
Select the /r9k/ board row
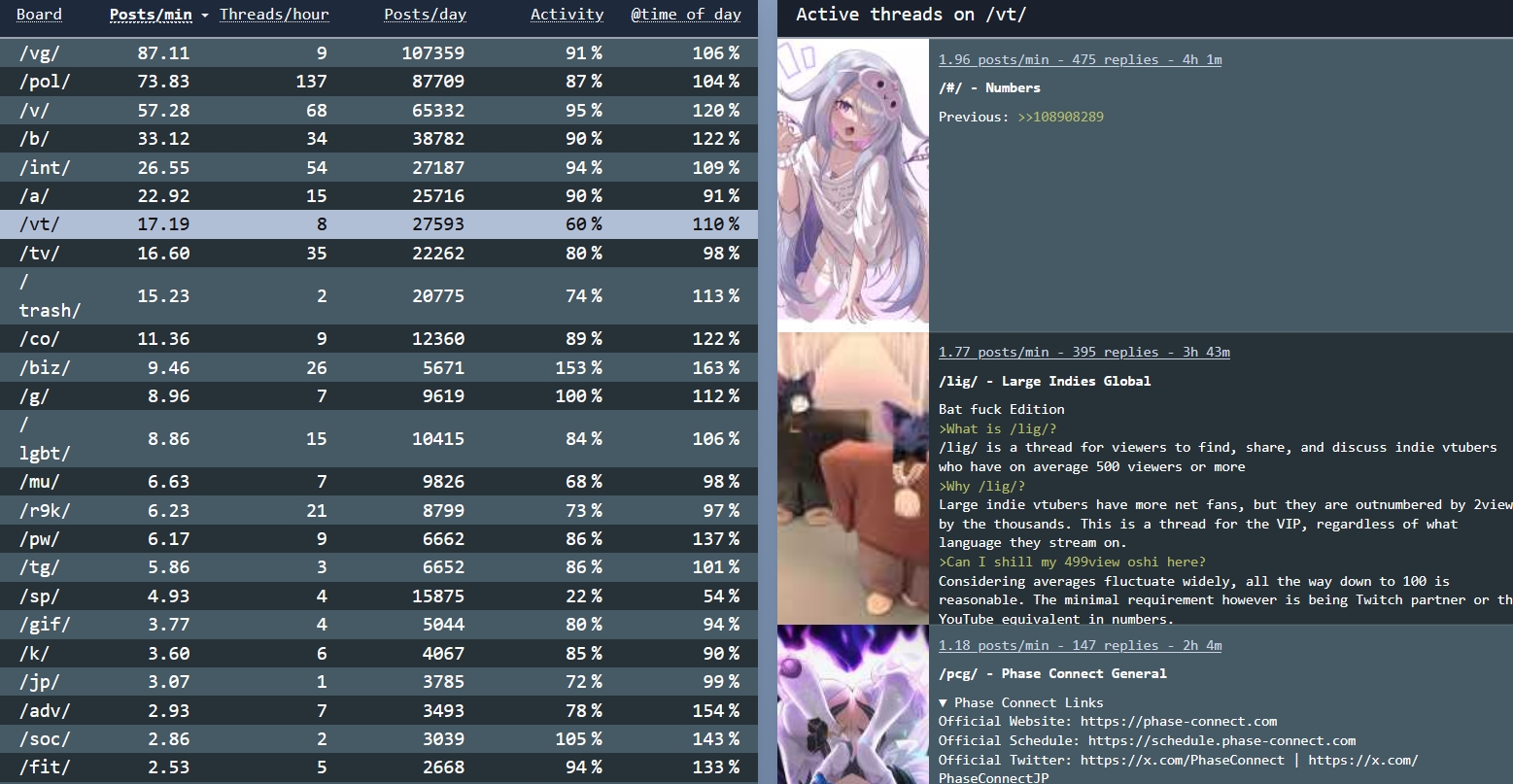click(x=379, y=510)
